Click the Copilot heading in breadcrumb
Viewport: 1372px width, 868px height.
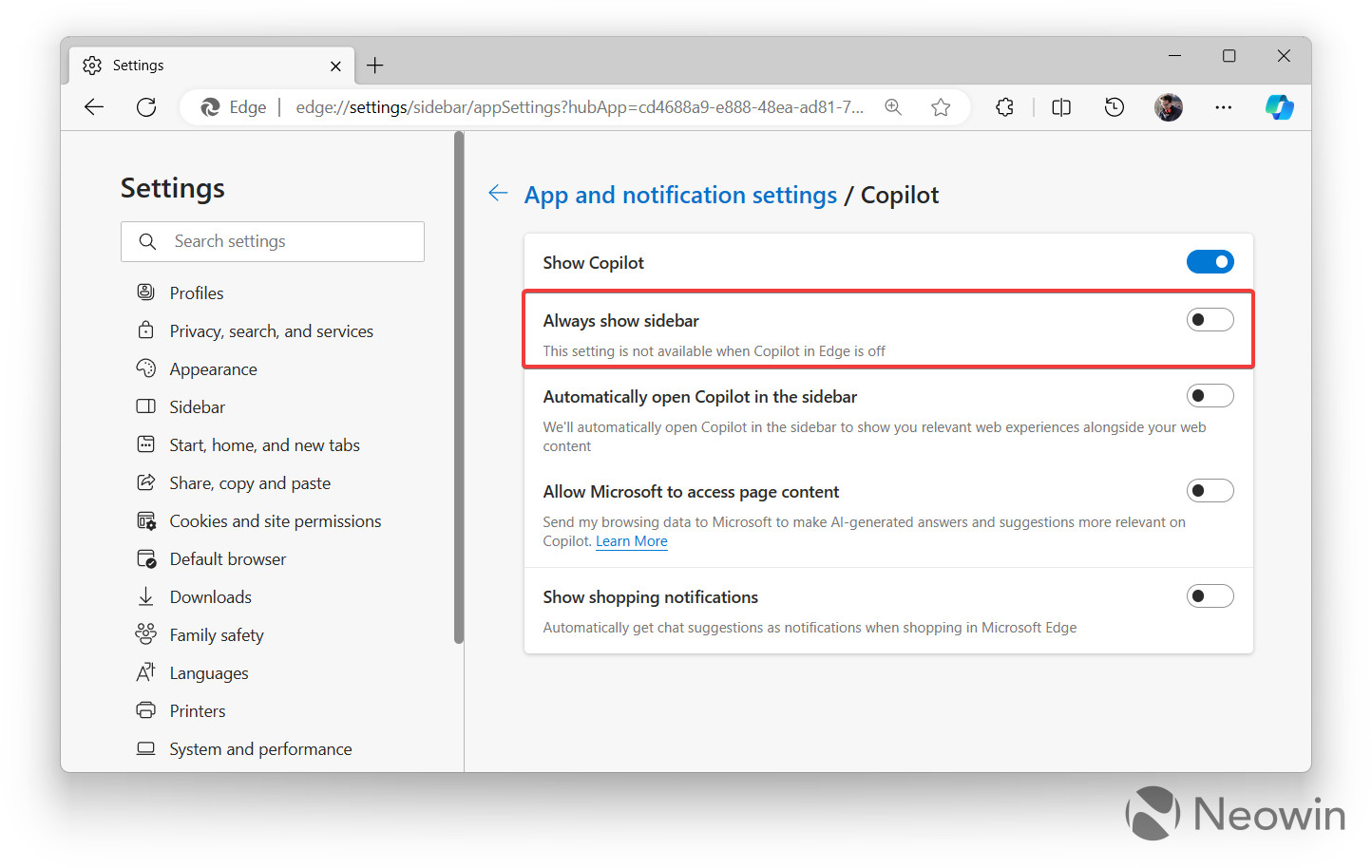[x=900, y=195]
